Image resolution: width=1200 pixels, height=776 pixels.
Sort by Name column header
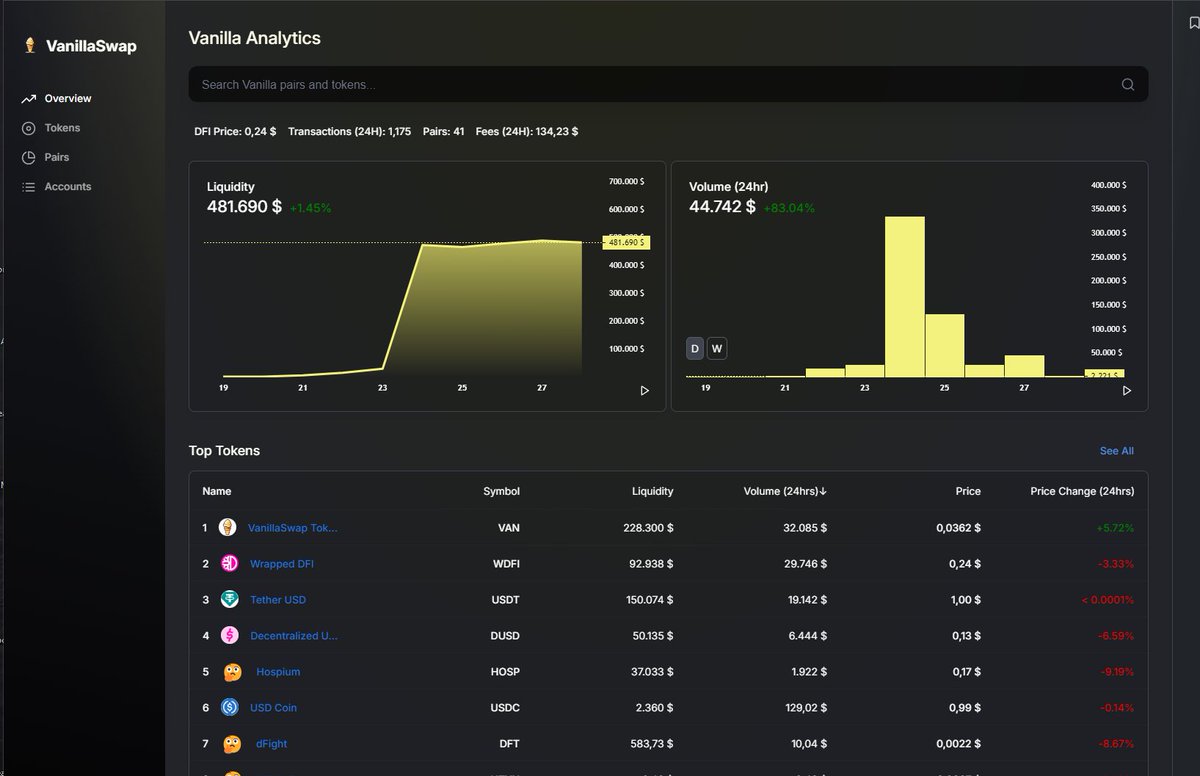217,491
